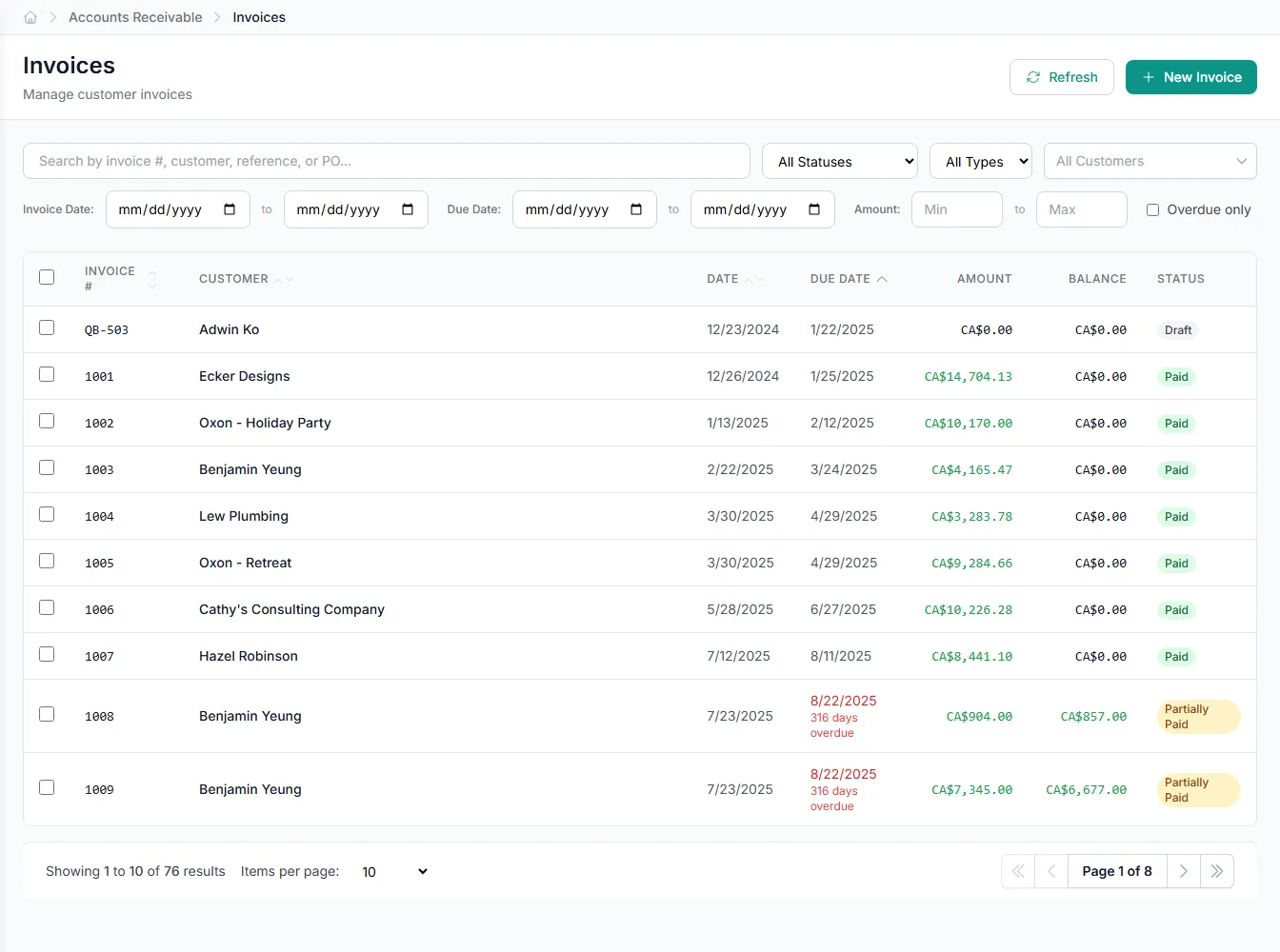Image resolution: width=1280 pixels, height=952 pixels.
Task: Change items per page dropdown
Action: tap(394, 871)
